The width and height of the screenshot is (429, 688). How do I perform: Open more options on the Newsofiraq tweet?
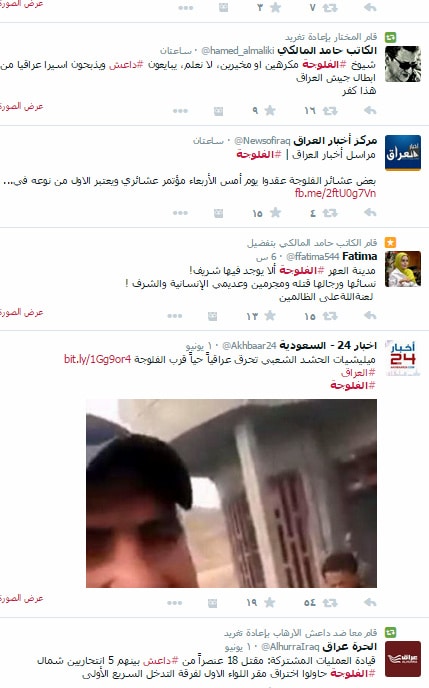click(x=180, y=213)
